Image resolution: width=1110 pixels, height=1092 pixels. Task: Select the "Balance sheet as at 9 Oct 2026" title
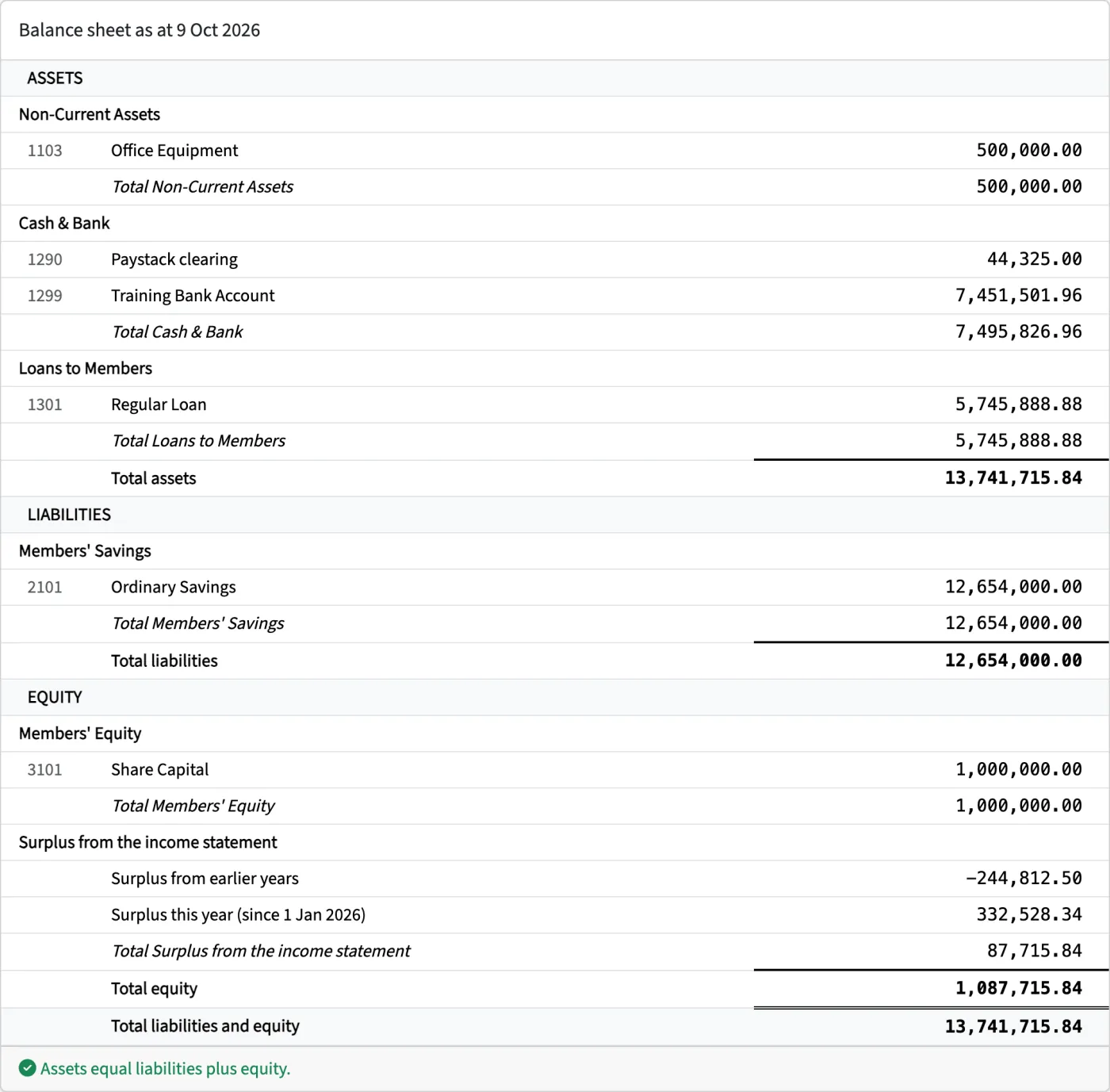pos(140,30)
